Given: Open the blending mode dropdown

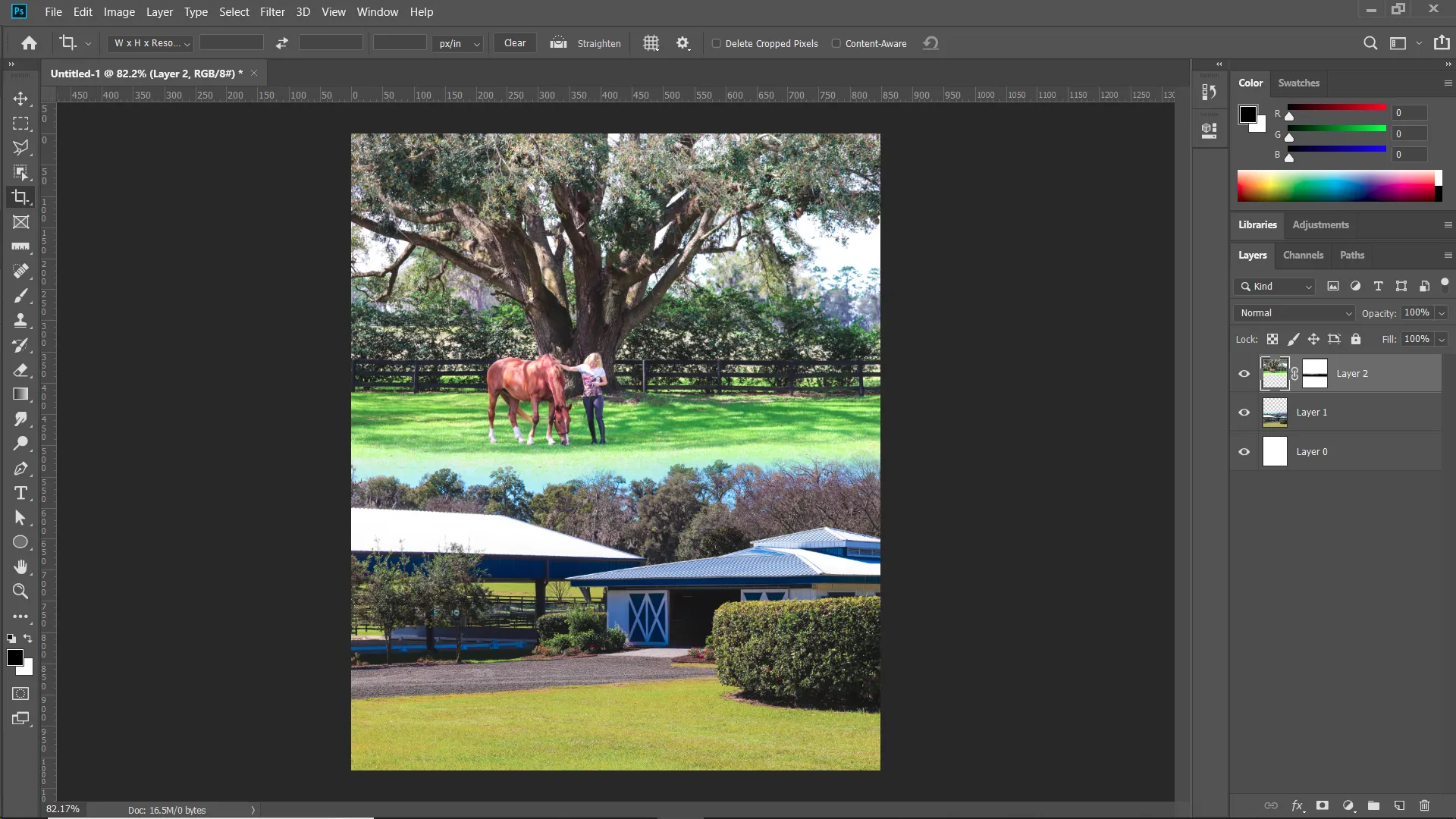Looking at the screenshot, I should pos(1294,312).
